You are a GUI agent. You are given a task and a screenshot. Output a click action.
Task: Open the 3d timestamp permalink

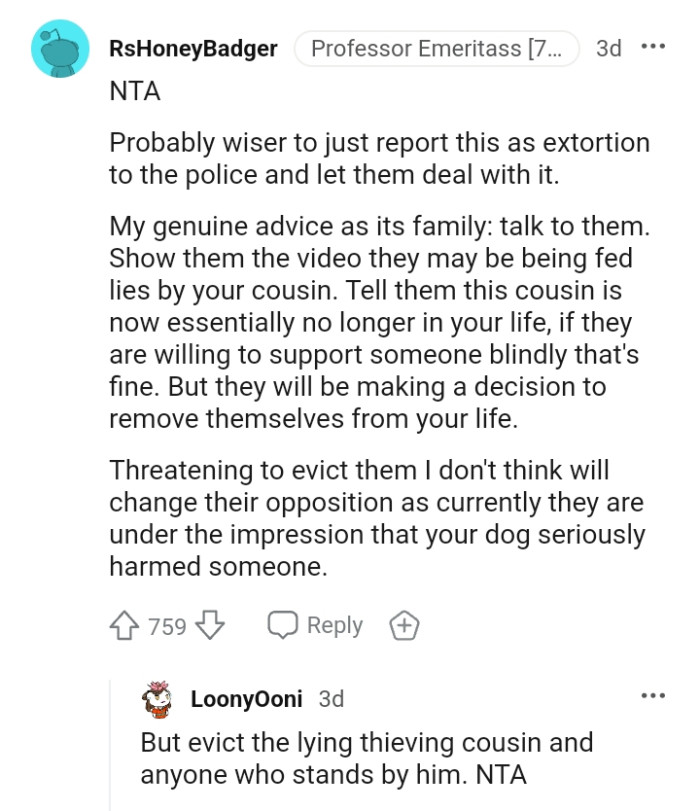coord(609,47)
